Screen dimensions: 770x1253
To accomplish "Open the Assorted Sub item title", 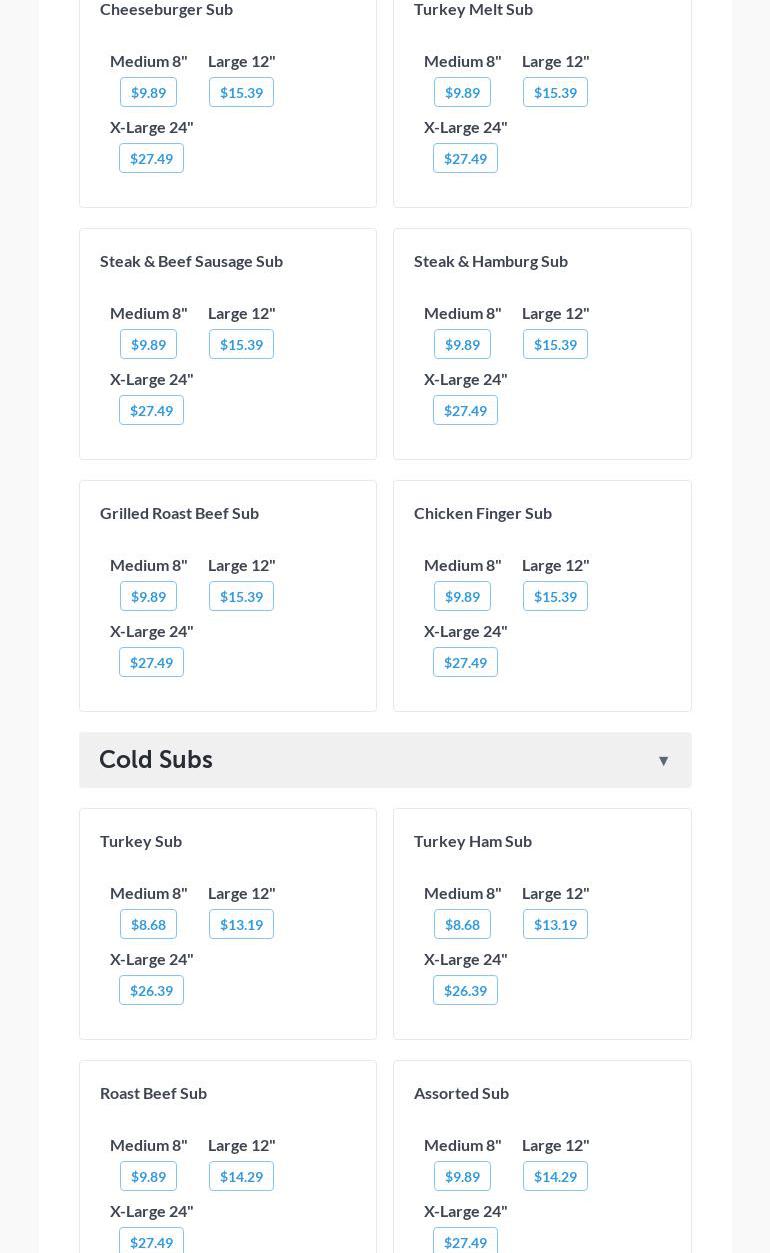I will 461,1093.
